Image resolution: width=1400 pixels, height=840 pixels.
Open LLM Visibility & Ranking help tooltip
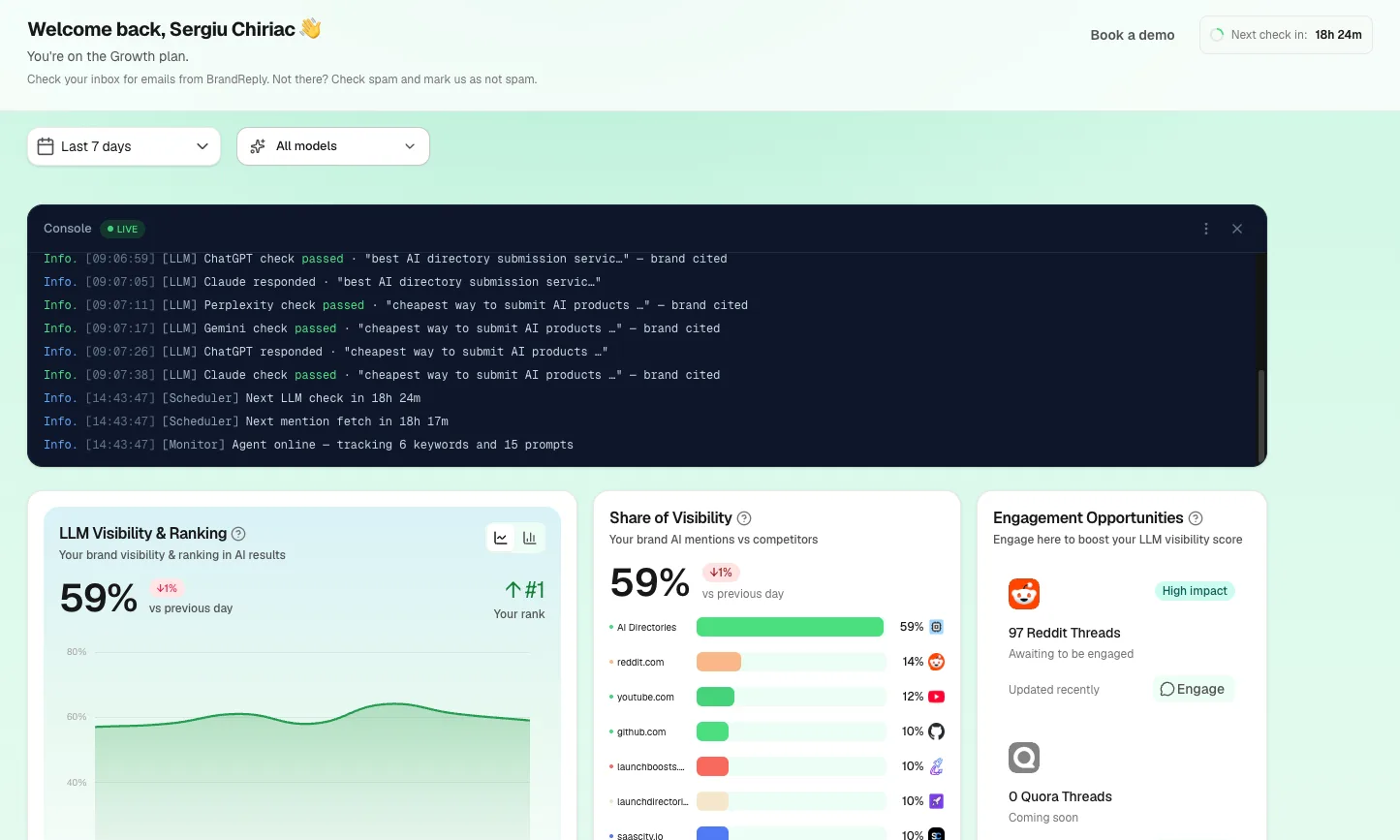[238, 534]
